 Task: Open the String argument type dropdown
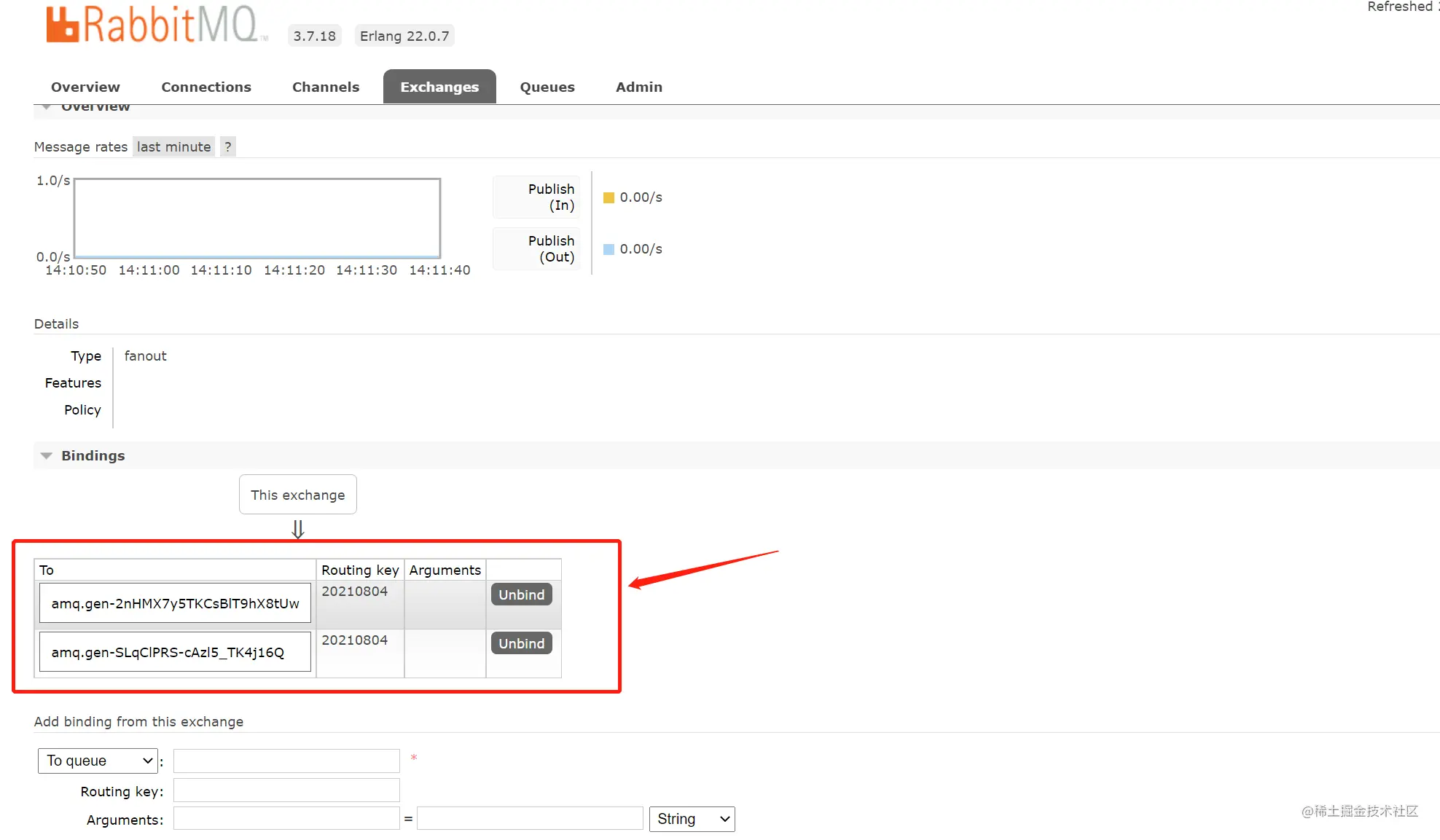[692, 819]
